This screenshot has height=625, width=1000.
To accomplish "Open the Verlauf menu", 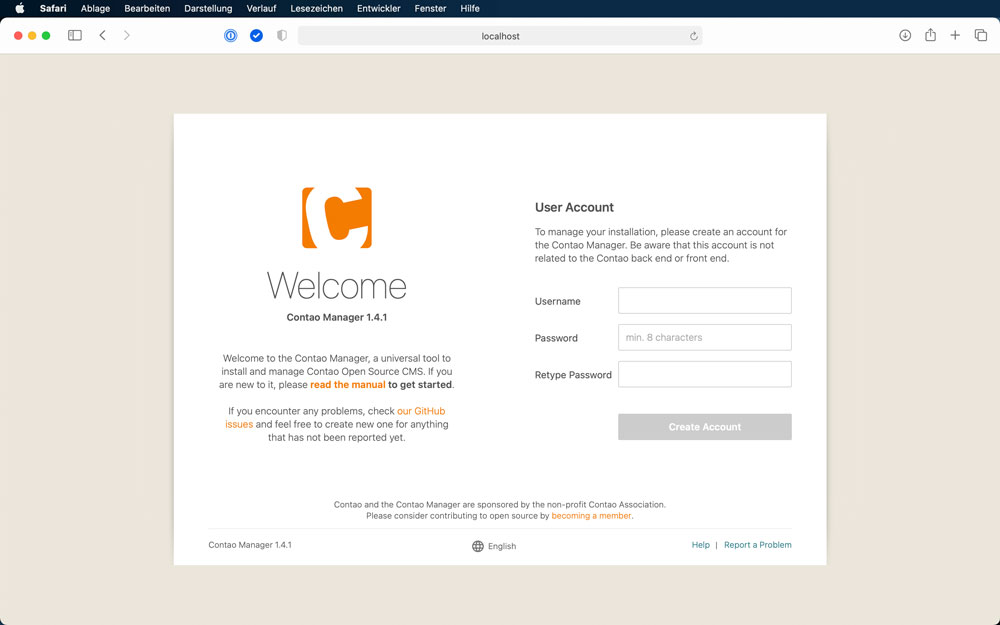I will 261,8.
